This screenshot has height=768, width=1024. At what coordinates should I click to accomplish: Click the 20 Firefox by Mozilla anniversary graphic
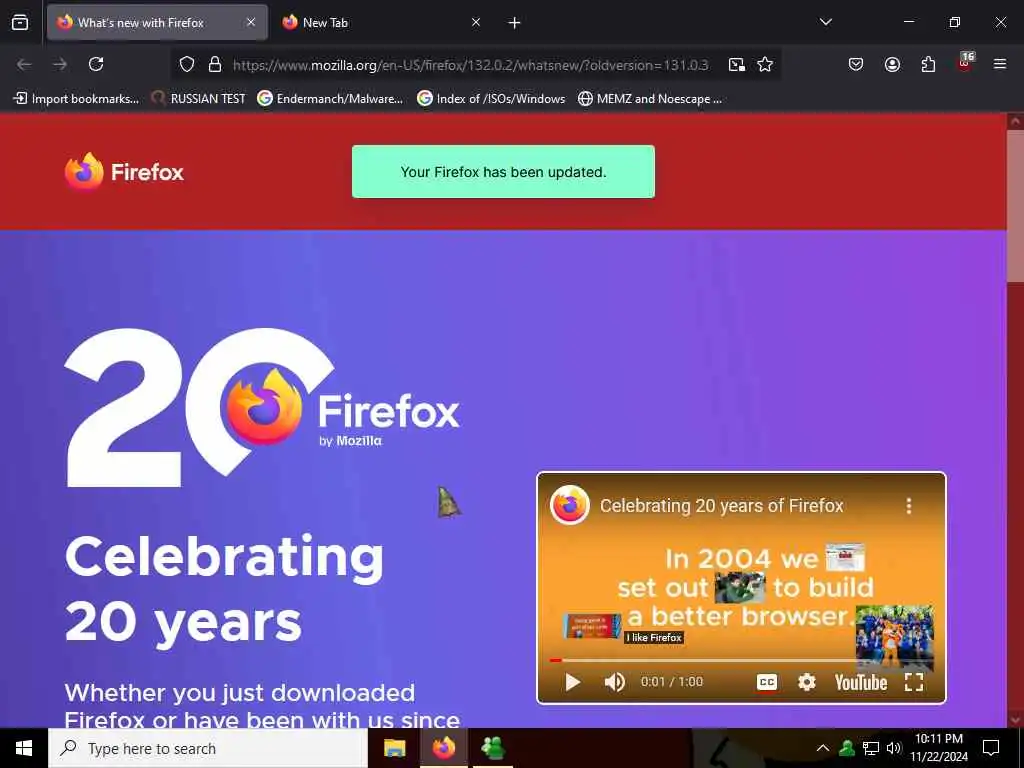pyautogui.click(x=262, y=408)
